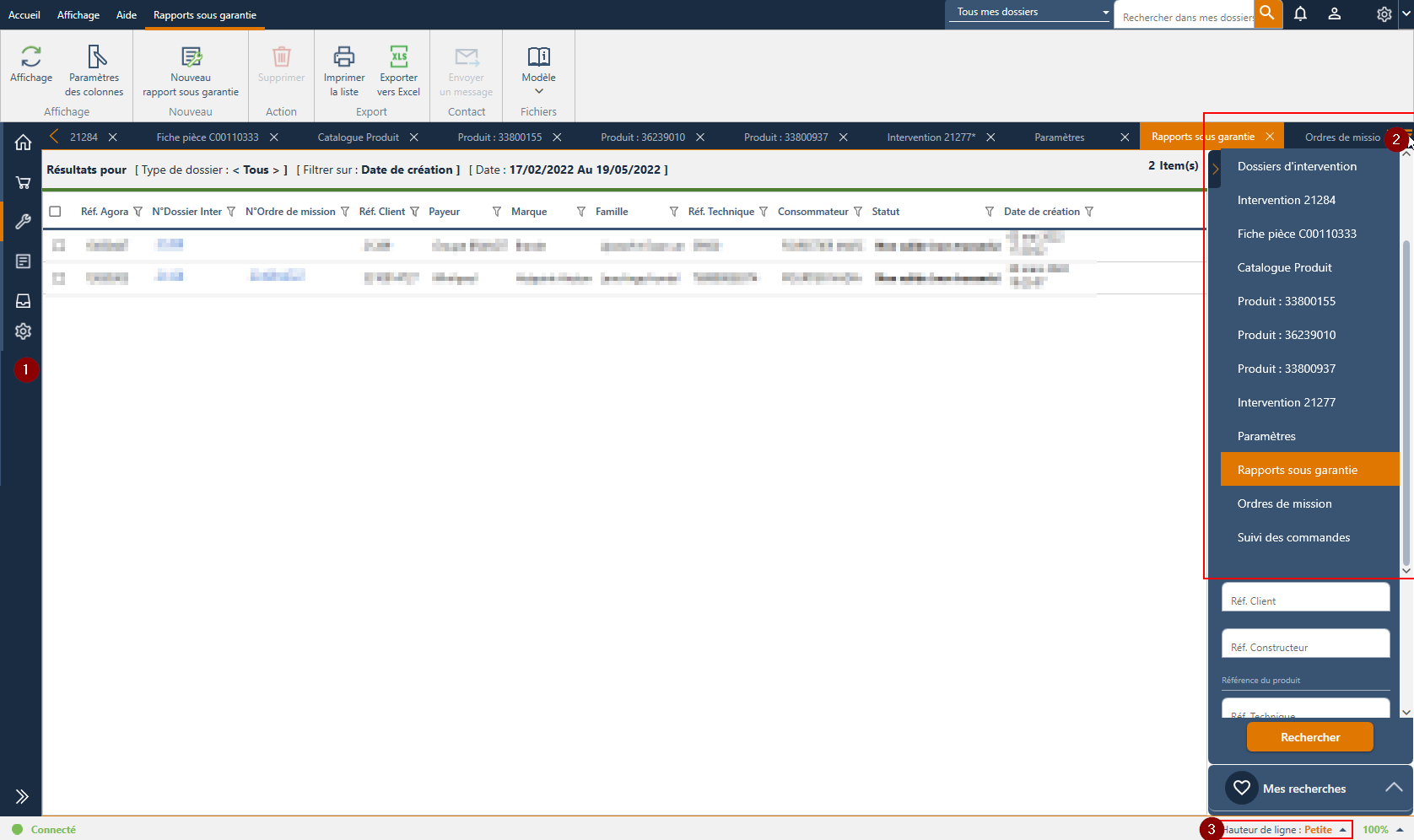
Task: Open the shopping cart sidebar icon
Action: [23, 182]
